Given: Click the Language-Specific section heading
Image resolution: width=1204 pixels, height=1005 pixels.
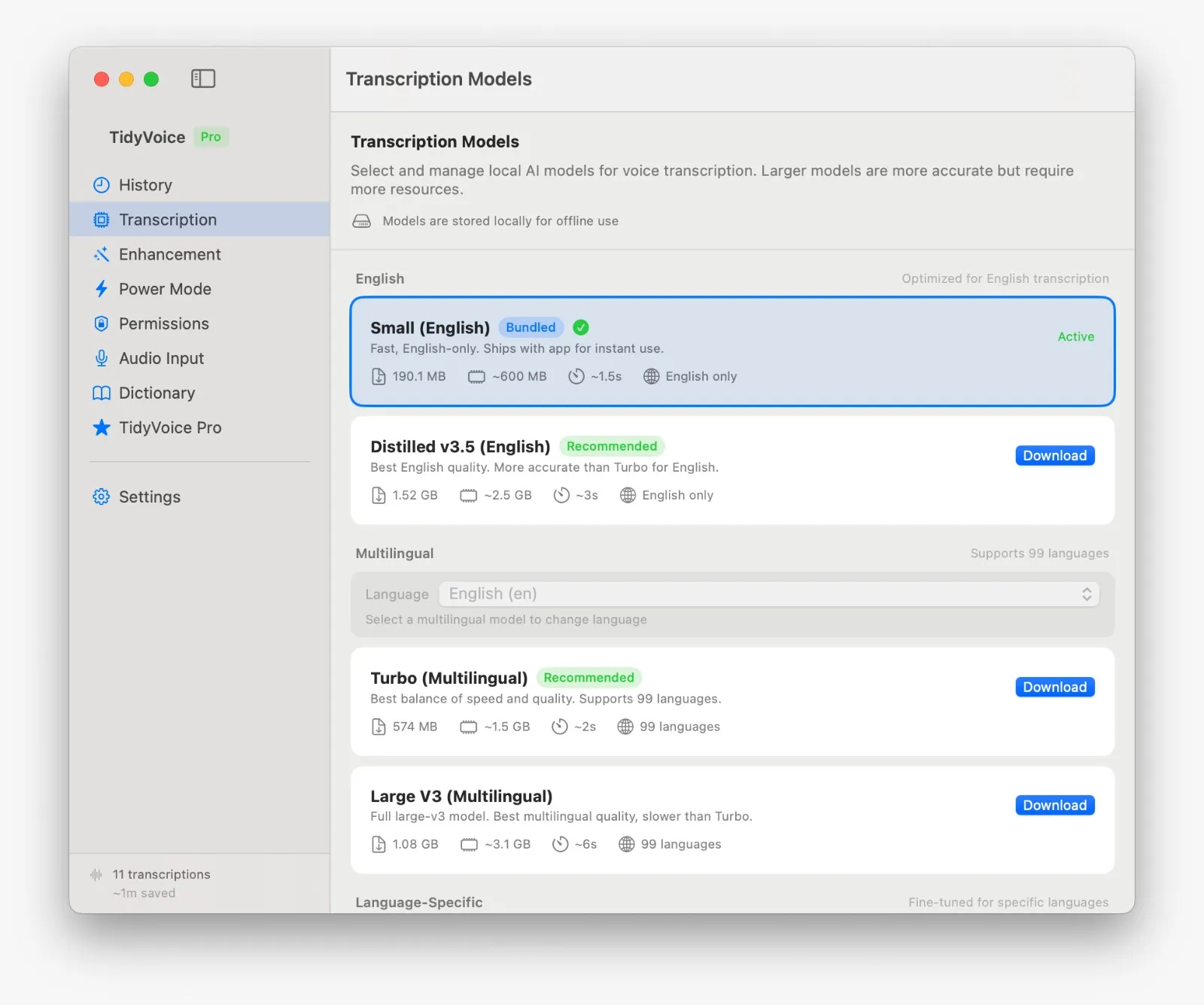Looking at the screenshot, I should [419, 902].
